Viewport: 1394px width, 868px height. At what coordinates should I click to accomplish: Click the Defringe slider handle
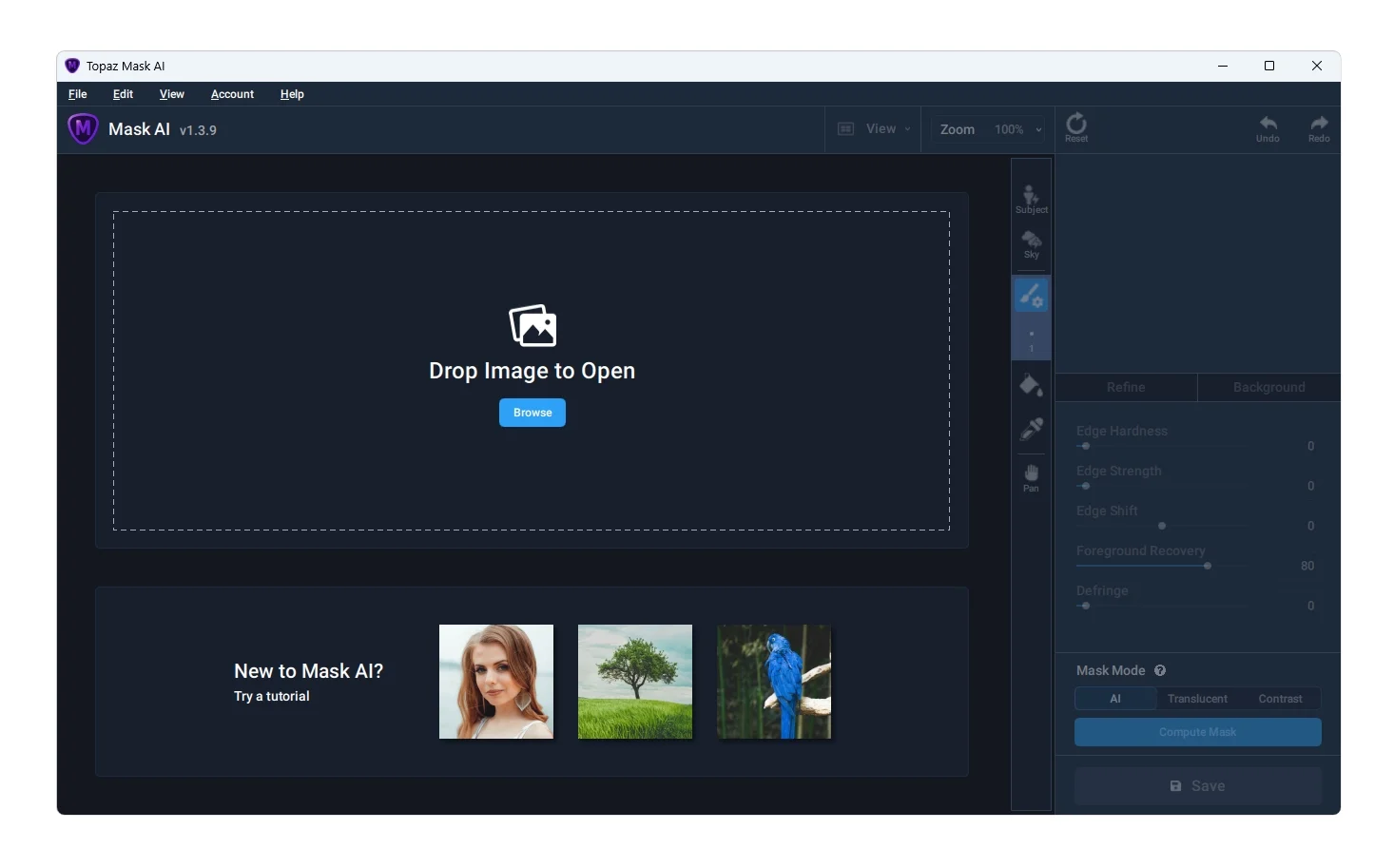pyautogui.click(x=1086, y=606)
